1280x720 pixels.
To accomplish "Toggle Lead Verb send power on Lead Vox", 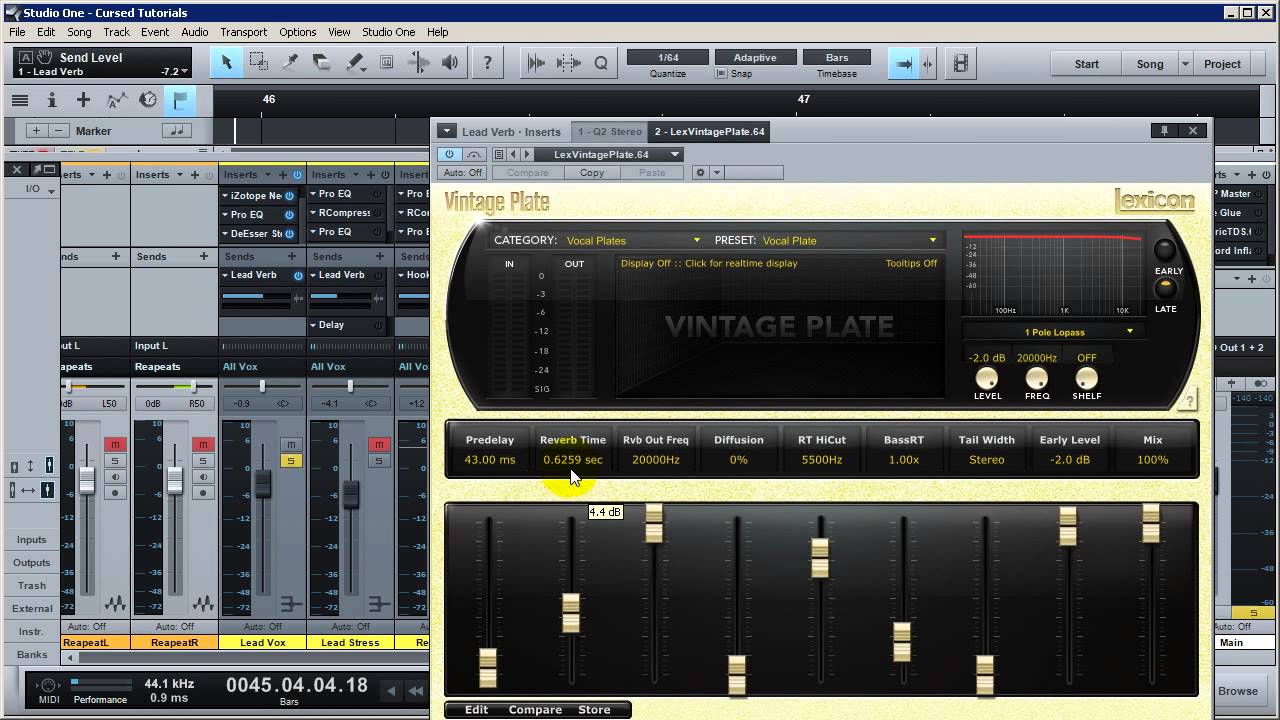I will (x=298, y=275).
